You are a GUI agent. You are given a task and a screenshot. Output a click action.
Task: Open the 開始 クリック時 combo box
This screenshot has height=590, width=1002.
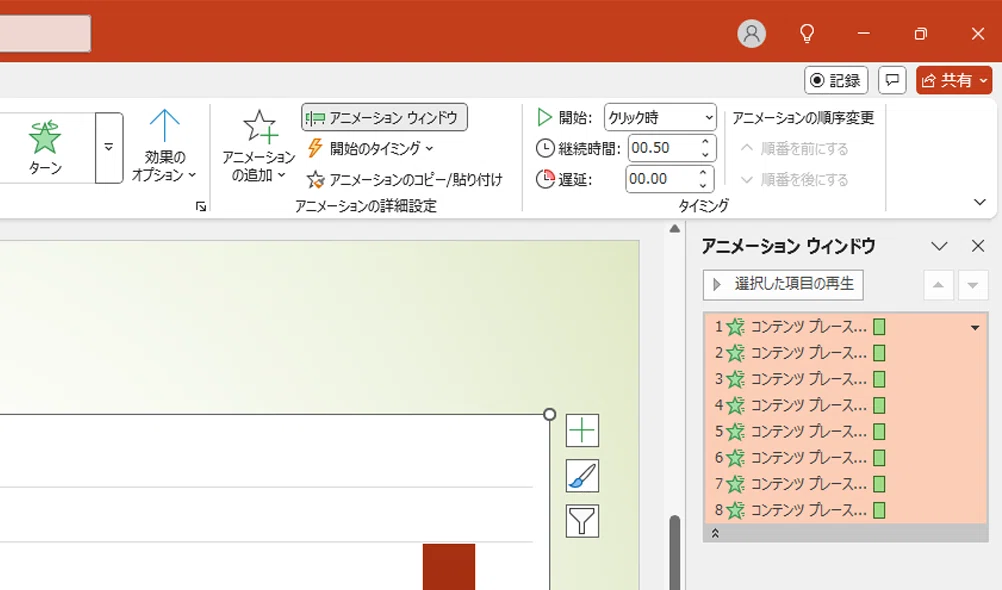[x=660, y=118]
